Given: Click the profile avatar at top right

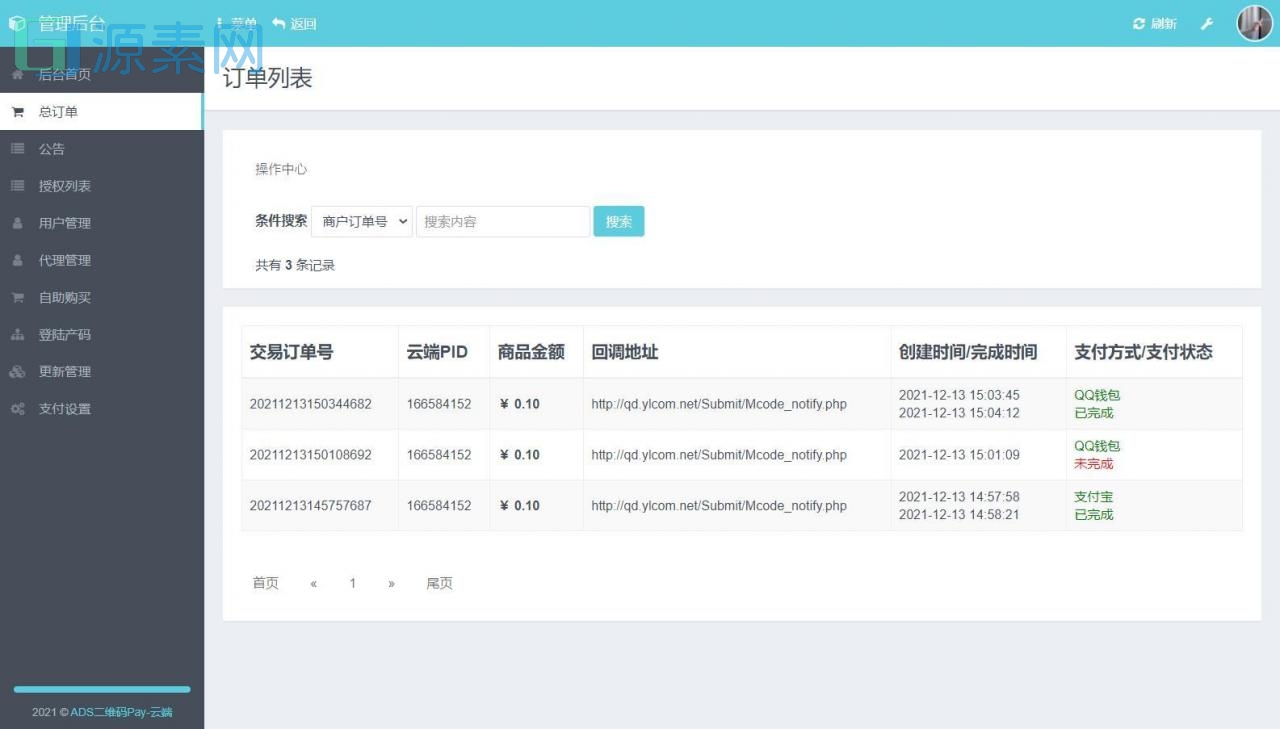Looking at the screenshot, I should point(1253,23).
